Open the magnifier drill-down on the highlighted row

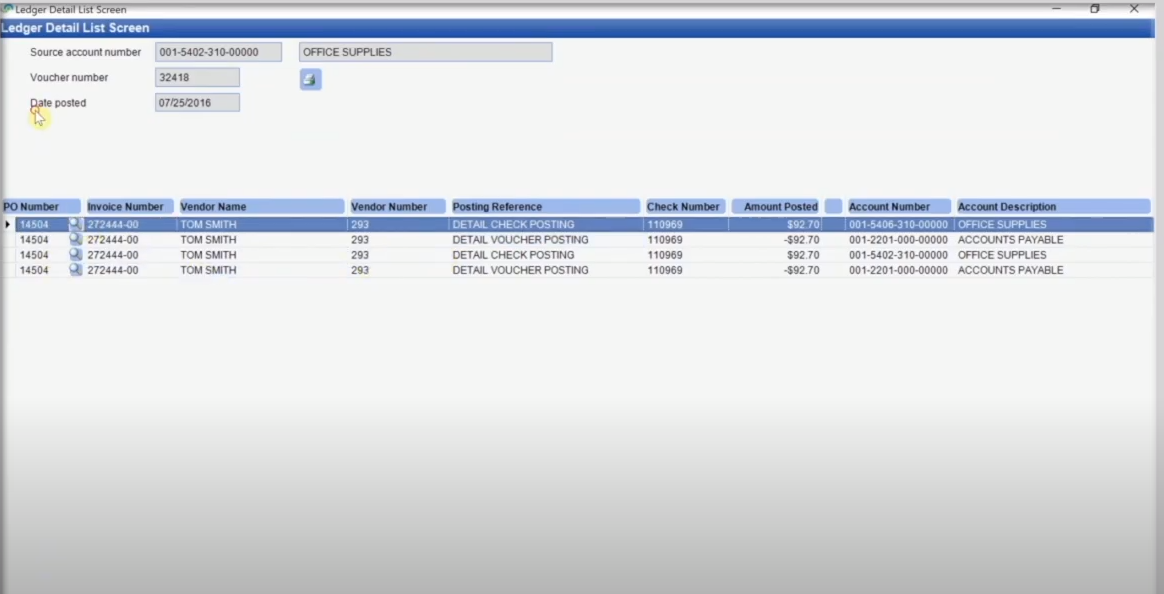[x=76, y=224]
